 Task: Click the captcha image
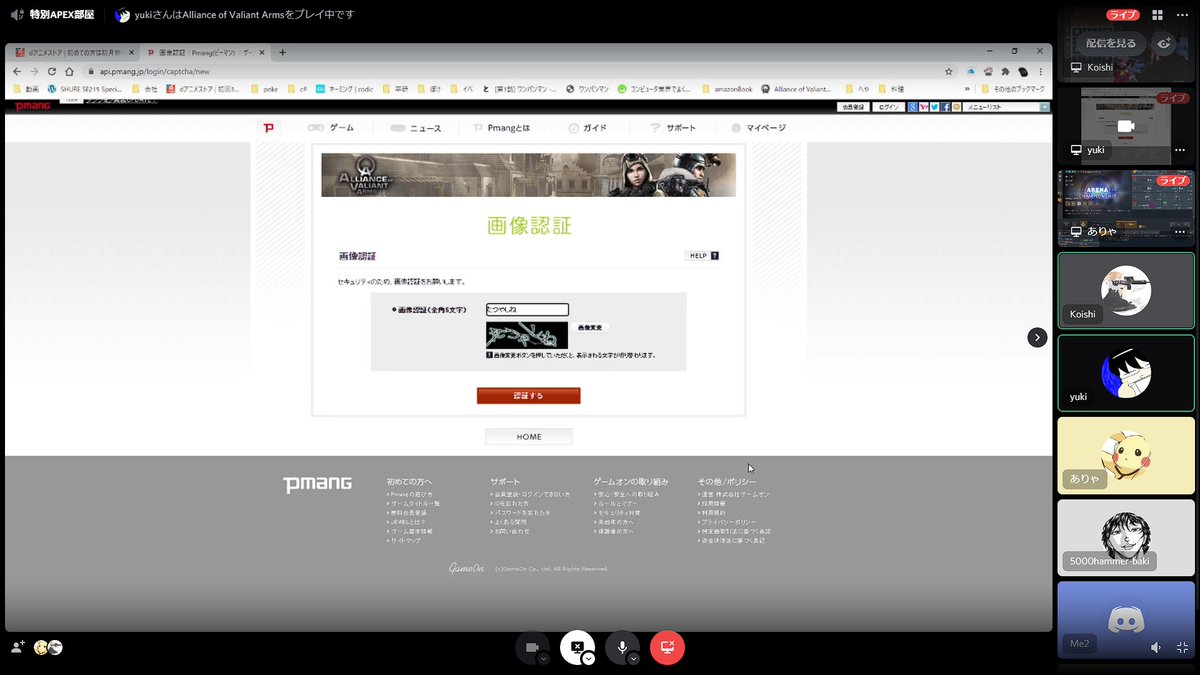(x=527, y=335)
